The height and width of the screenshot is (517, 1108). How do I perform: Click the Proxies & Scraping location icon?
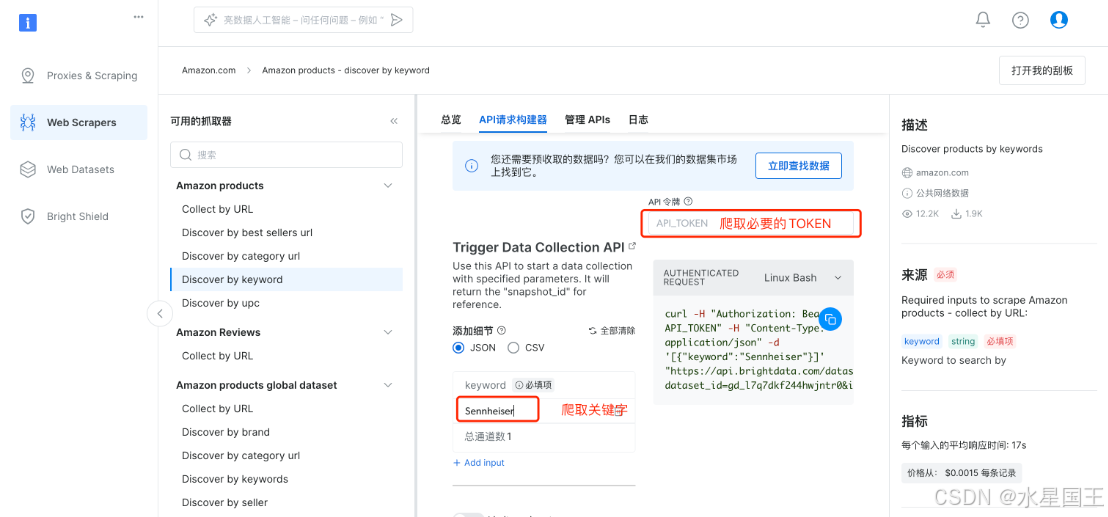point(28,76)
